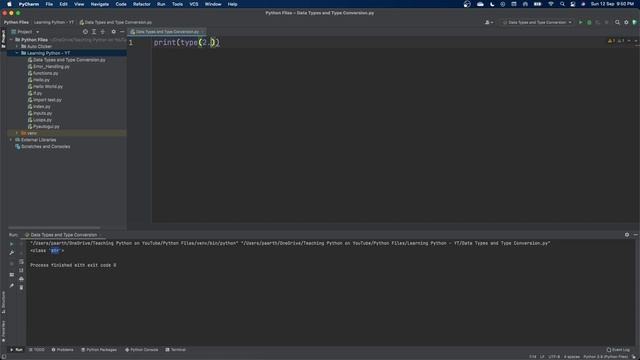Expand the Auto Clicker folder
Image resolution: width=640 pixels, height=360 pixels.
[x=17, y=47]
